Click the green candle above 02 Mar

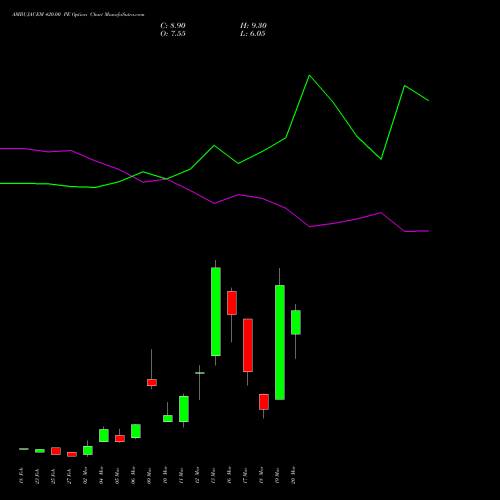point(88,450)
